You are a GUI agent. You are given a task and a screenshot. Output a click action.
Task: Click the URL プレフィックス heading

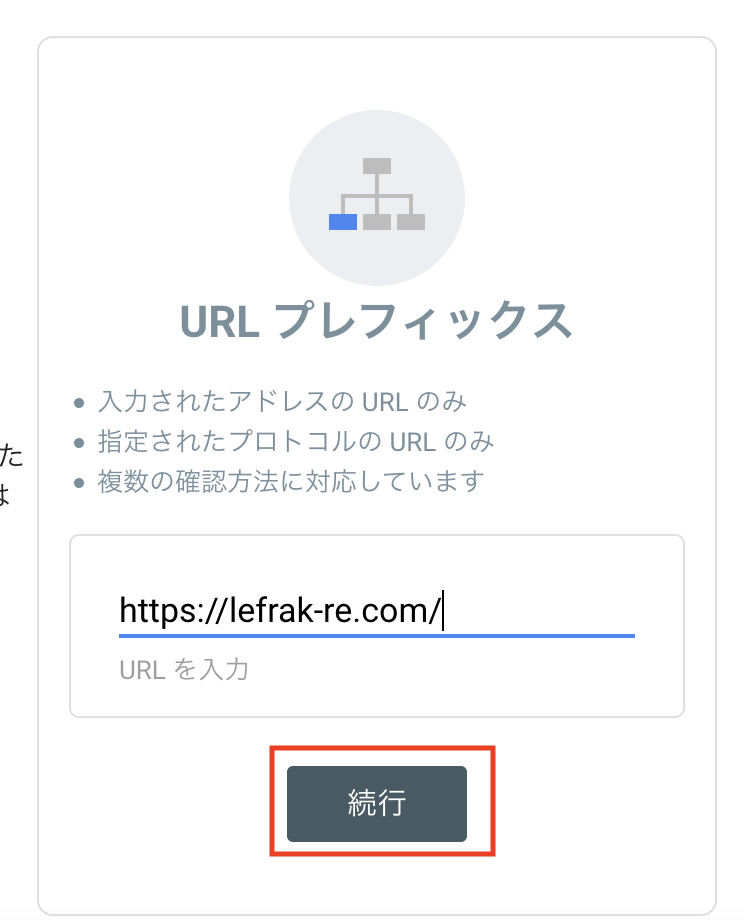(x=376, y=321)
